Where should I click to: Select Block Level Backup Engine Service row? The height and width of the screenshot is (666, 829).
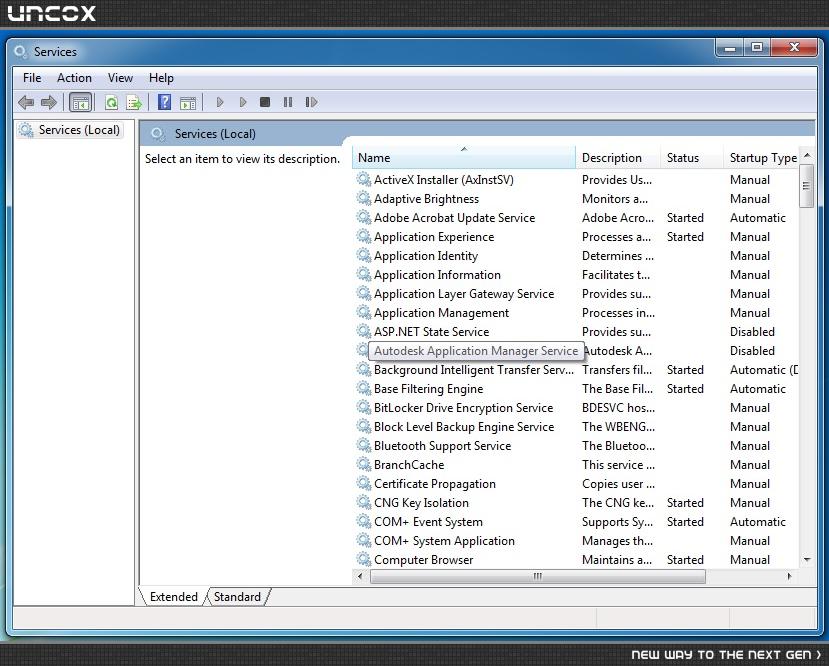point(575,427)
